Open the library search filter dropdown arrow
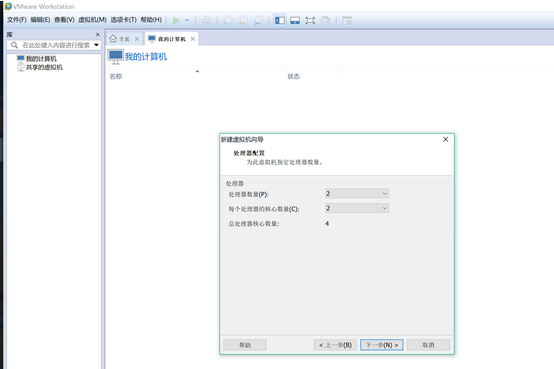Screen dimensions: 554x369 click(x=96, y=45)
